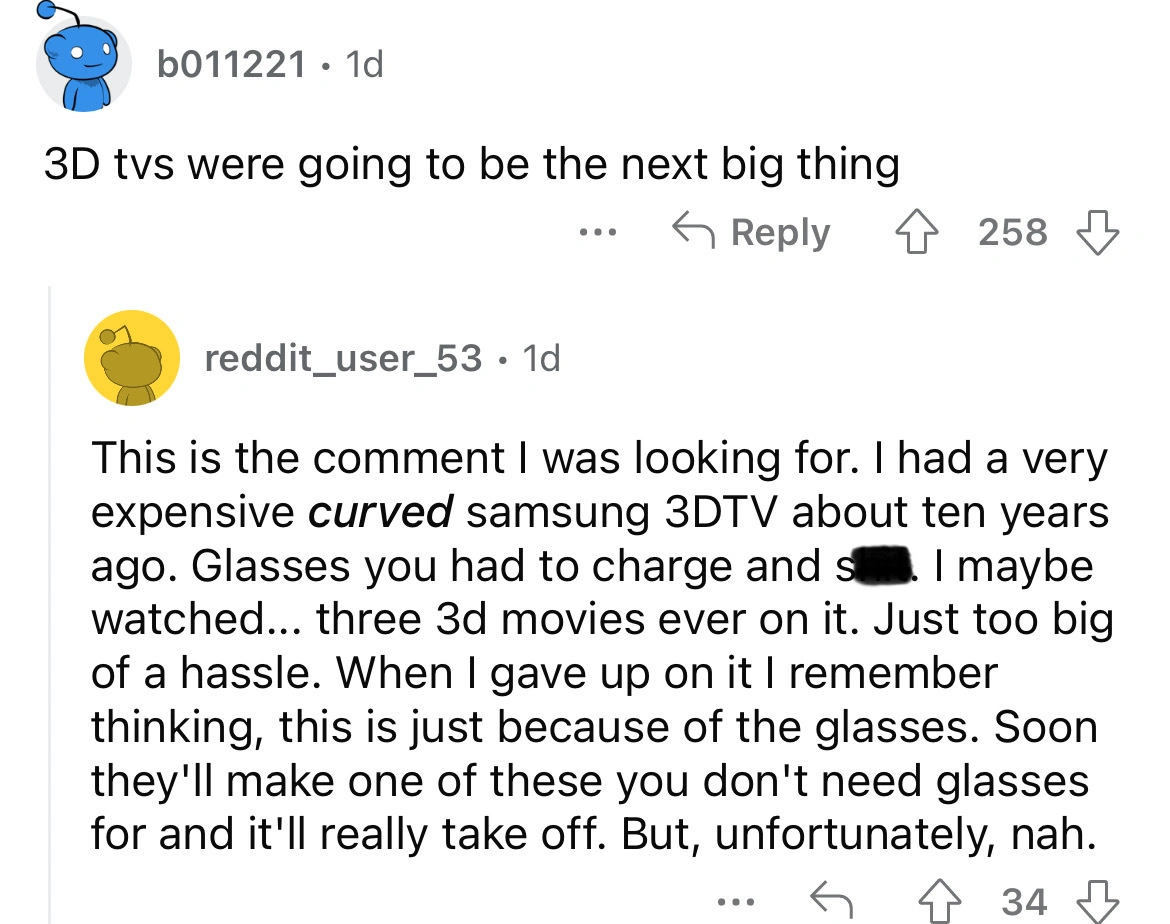The image size is (1170, 924).
Task: Collapse the reply thread using the vertical line
Action: (52, 600)
